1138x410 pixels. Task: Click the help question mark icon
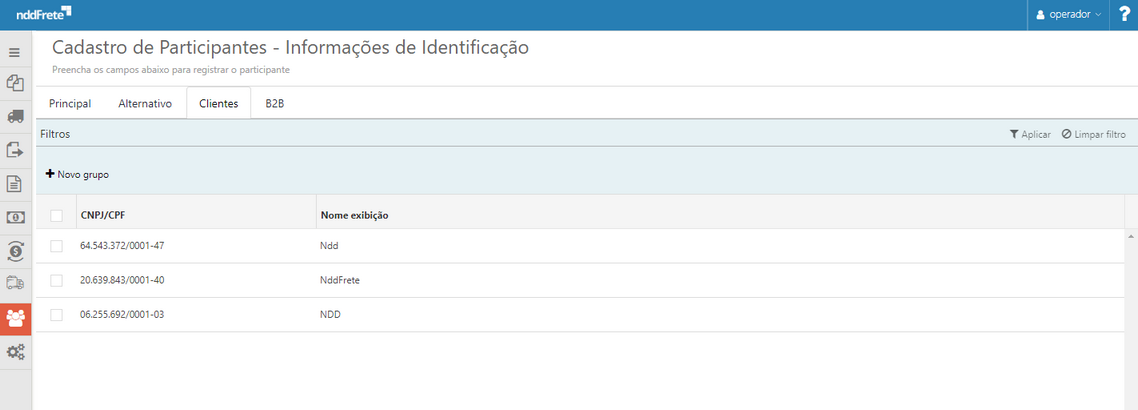click(1124, 15)
